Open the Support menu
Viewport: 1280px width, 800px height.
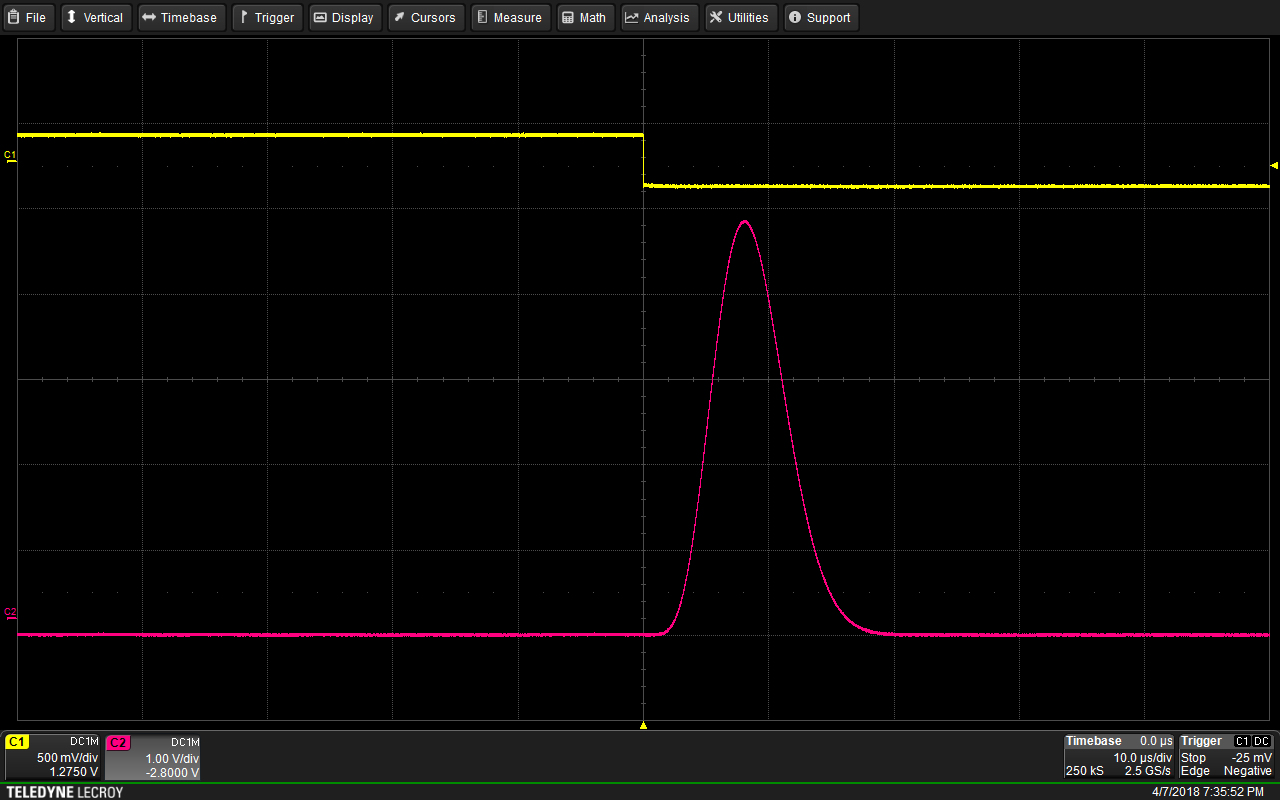tap(820, 17)
